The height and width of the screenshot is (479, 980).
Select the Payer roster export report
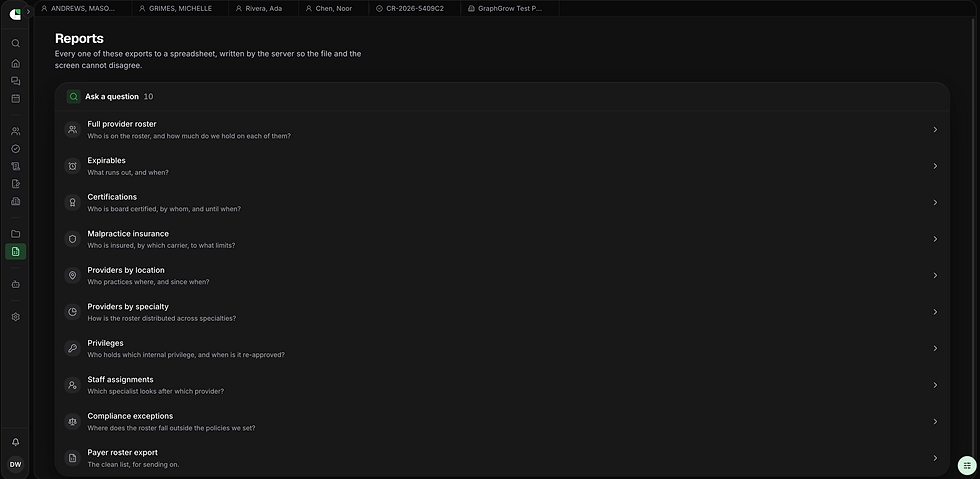(x=502, y=458)
